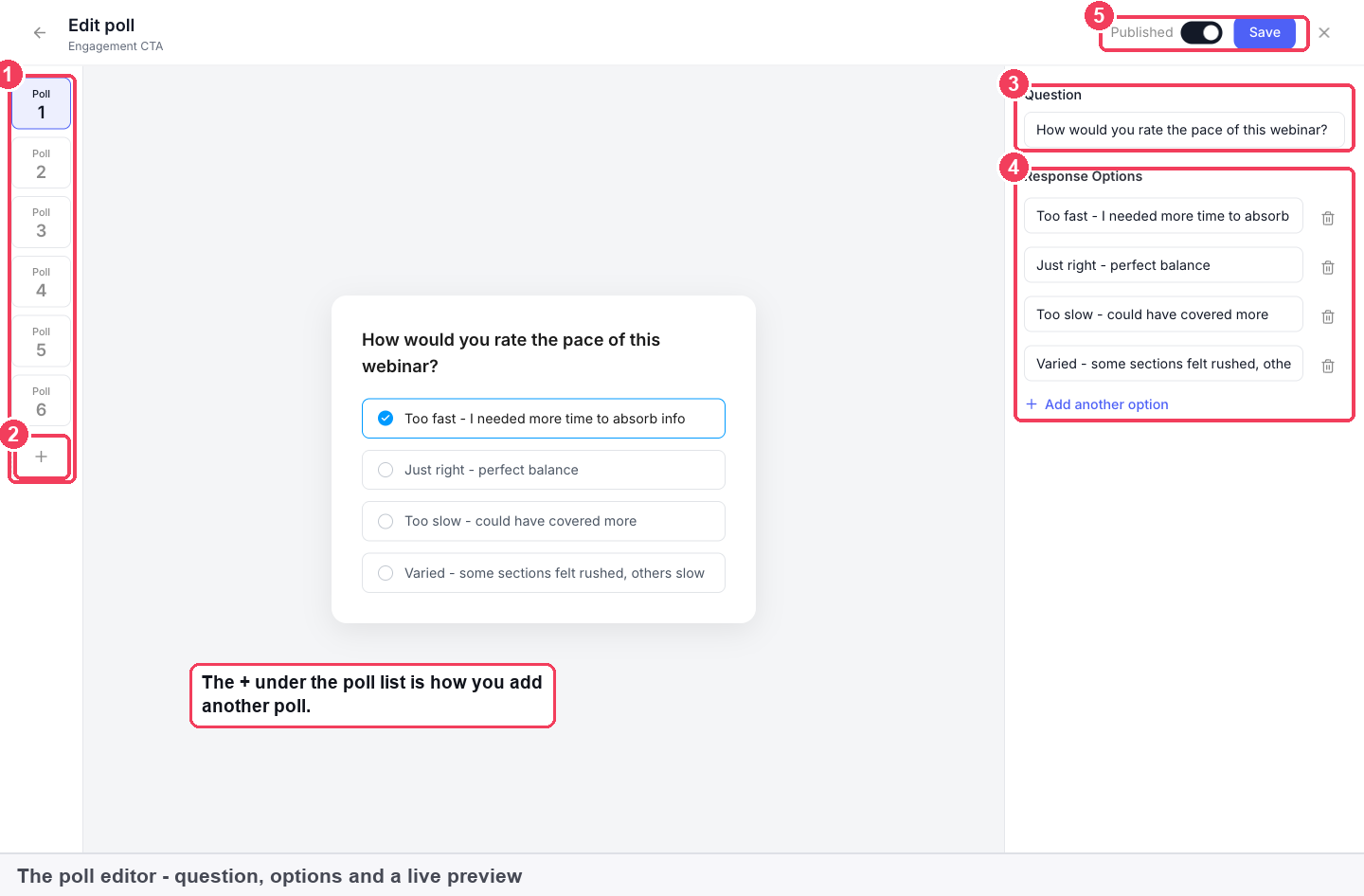1364x896 pixels.
Task: Switch to Poll 2 tab
Action: [41, 163]
